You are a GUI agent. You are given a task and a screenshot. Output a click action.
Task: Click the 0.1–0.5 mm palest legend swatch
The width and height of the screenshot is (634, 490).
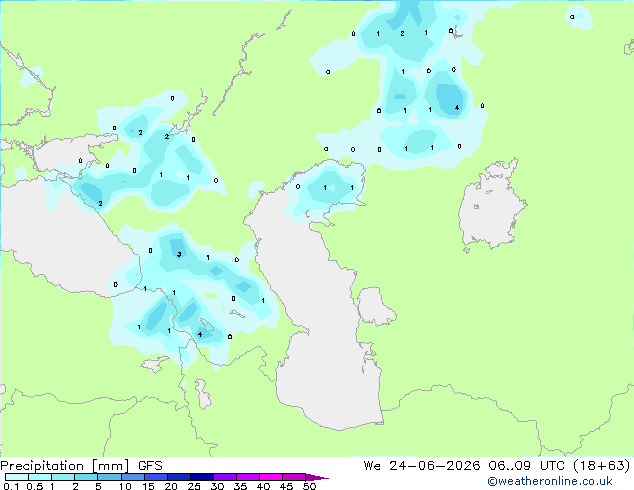pos(17,477)
